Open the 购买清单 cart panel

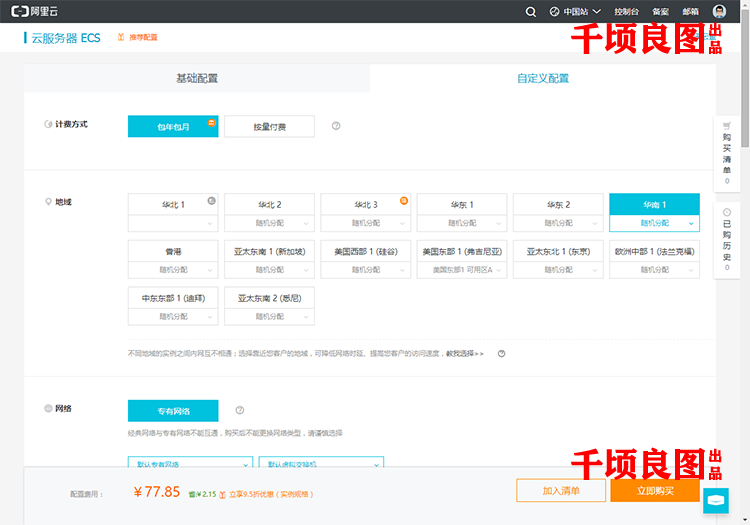(x=727, y=153)
